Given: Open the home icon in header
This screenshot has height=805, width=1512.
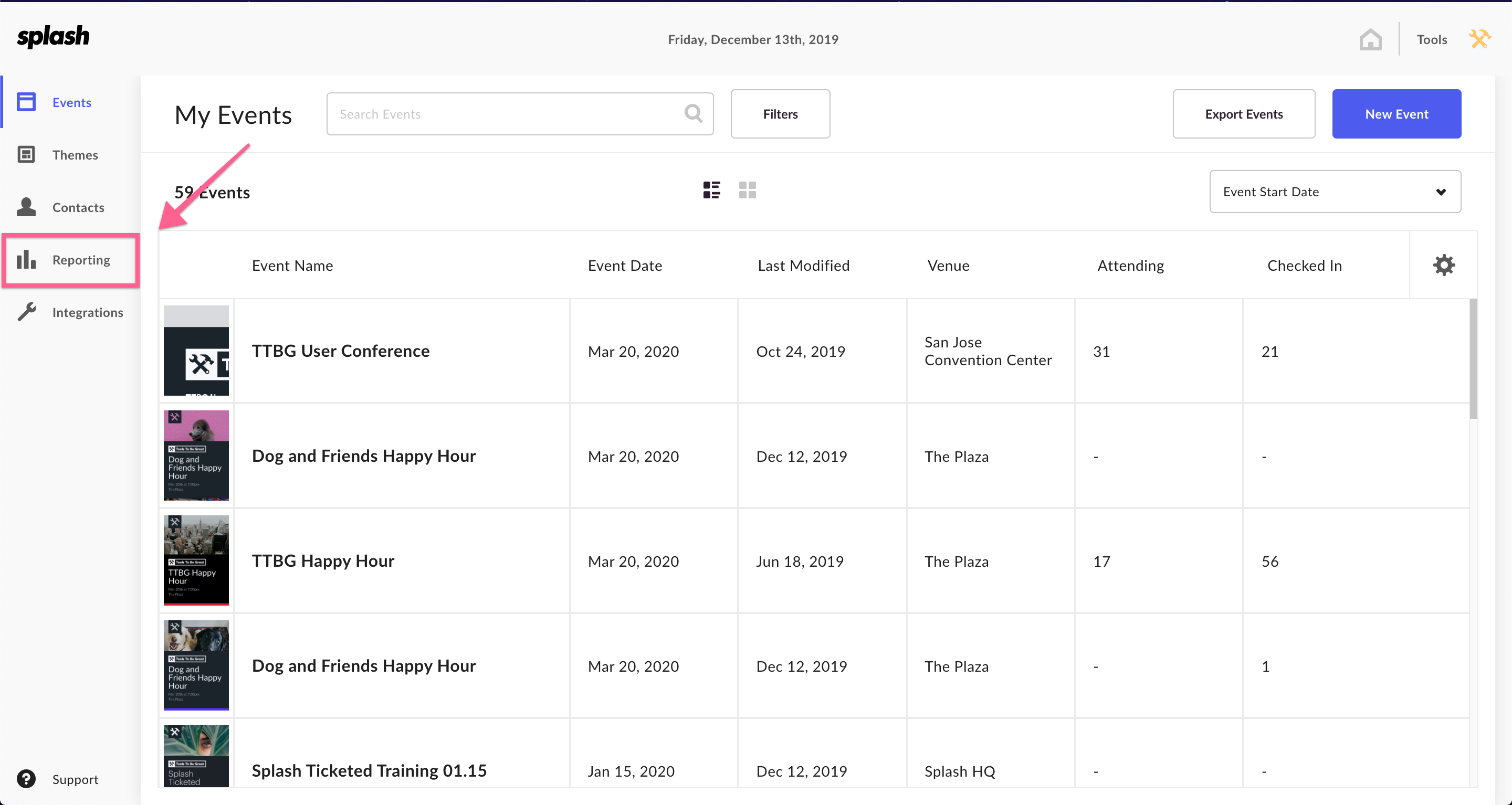Looking at the screenshot, I should point(1370,39).
